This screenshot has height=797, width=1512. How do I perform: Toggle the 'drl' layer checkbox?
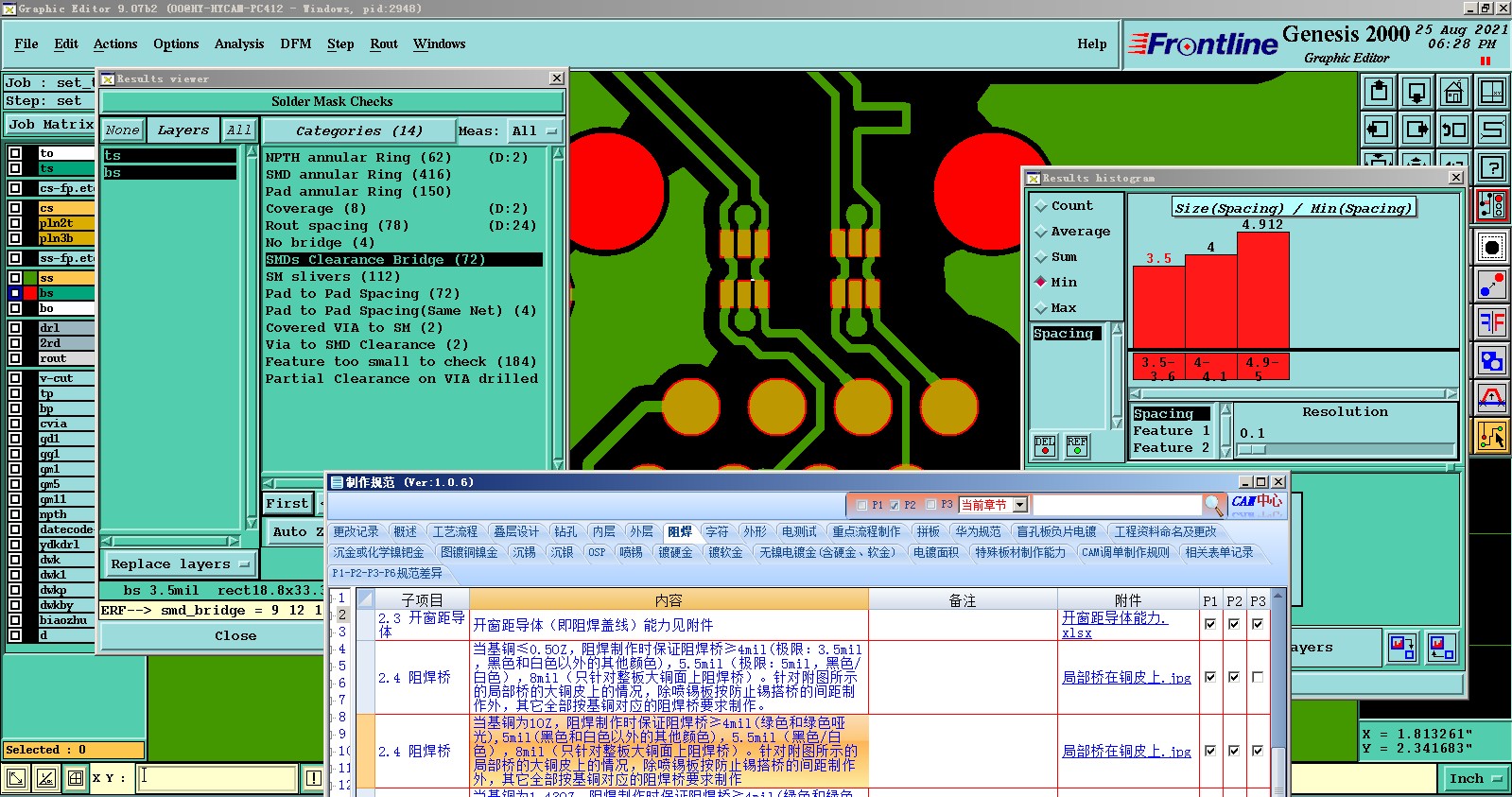click(15, 328)
